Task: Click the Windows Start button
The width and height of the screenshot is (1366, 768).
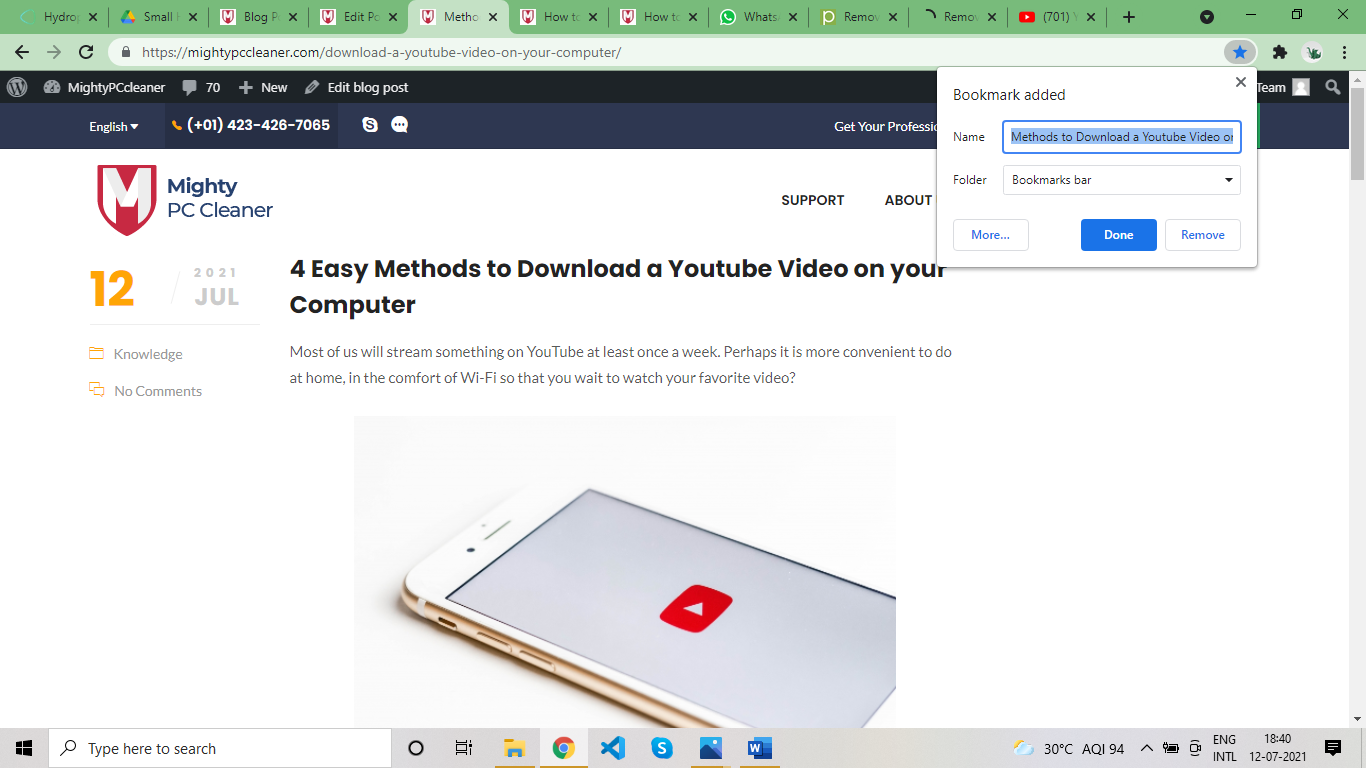Action: [x=24, y=748]
